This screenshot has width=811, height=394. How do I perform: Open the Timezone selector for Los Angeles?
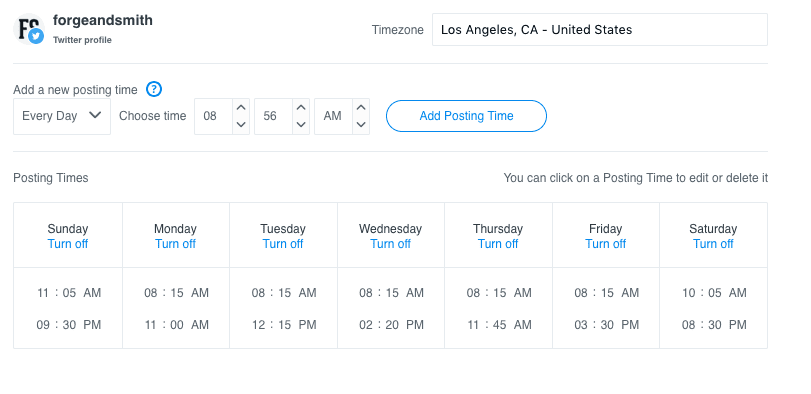coord(600,29)
